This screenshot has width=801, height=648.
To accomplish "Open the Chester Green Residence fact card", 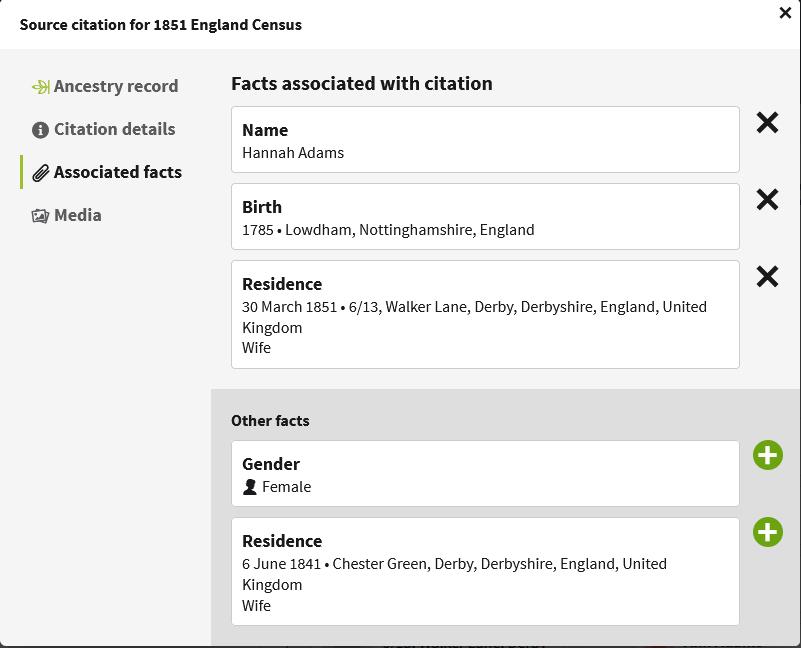I will (x=485, y=572).
